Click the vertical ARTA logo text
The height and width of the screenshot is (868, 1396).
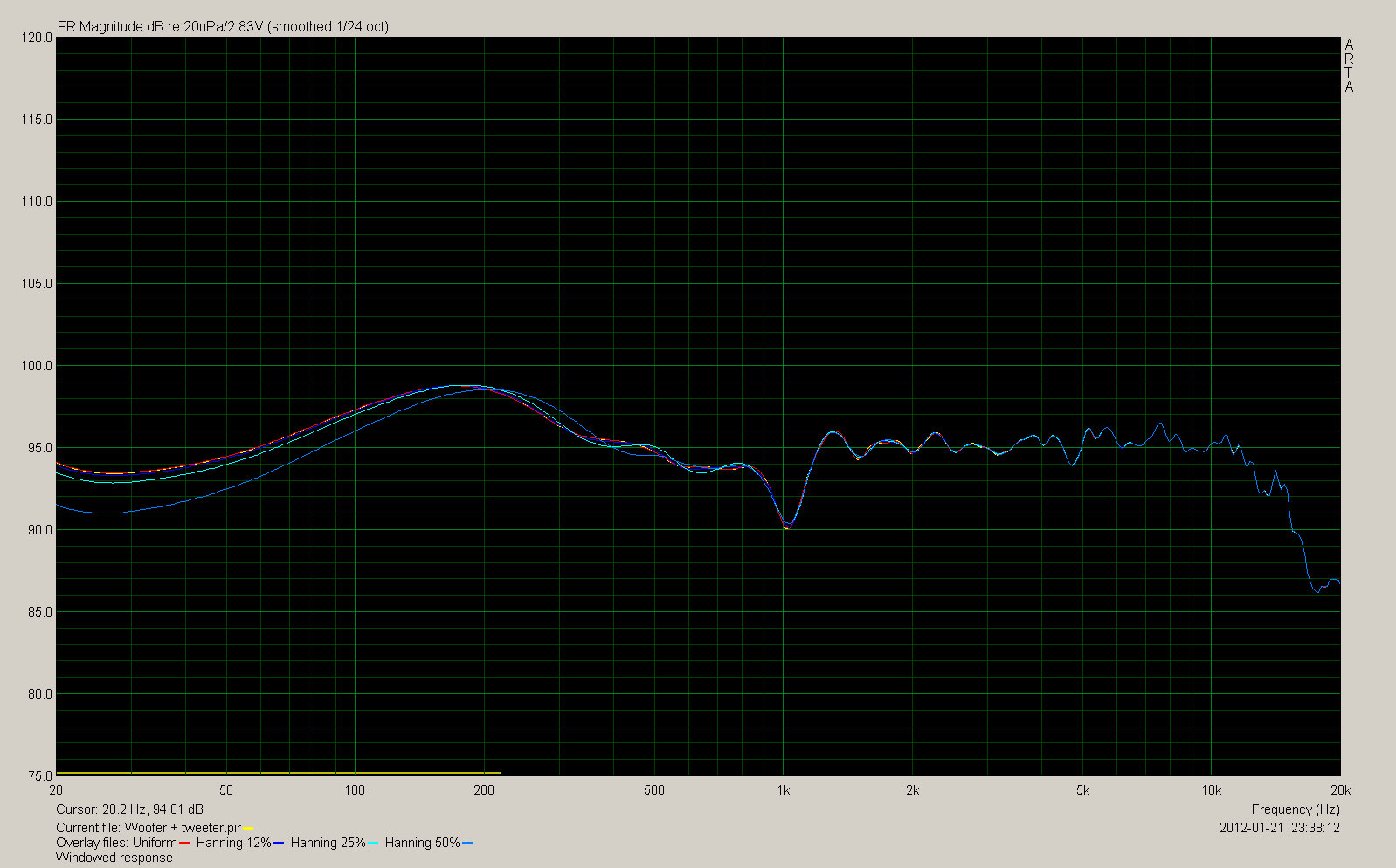[x=1349, y=66]
